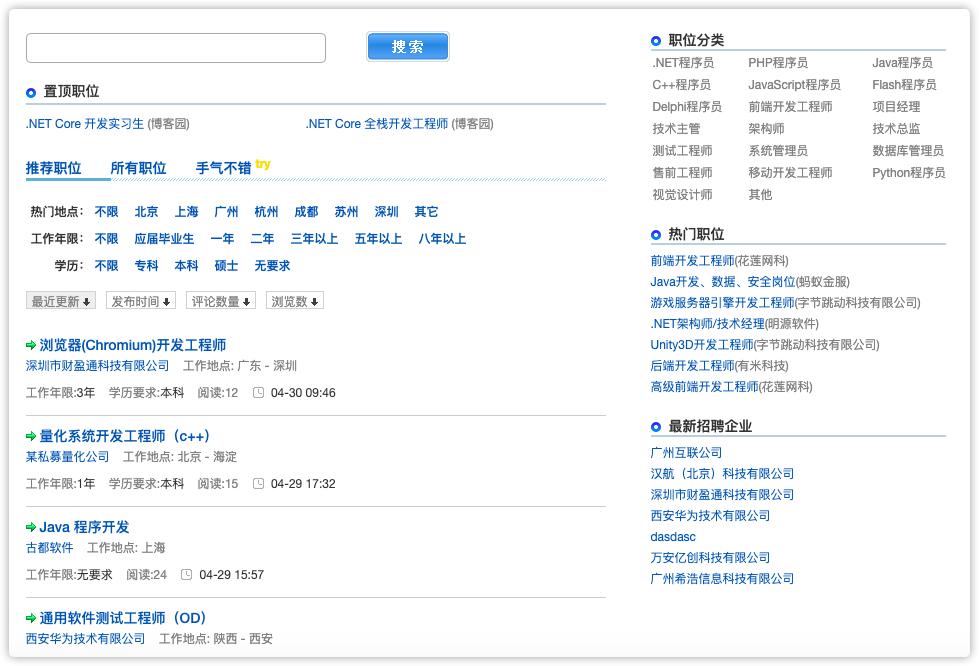Select 深圳 in the 热门地点 filter
Viewport: 979px width, 666px height.
tap(386, 212)
